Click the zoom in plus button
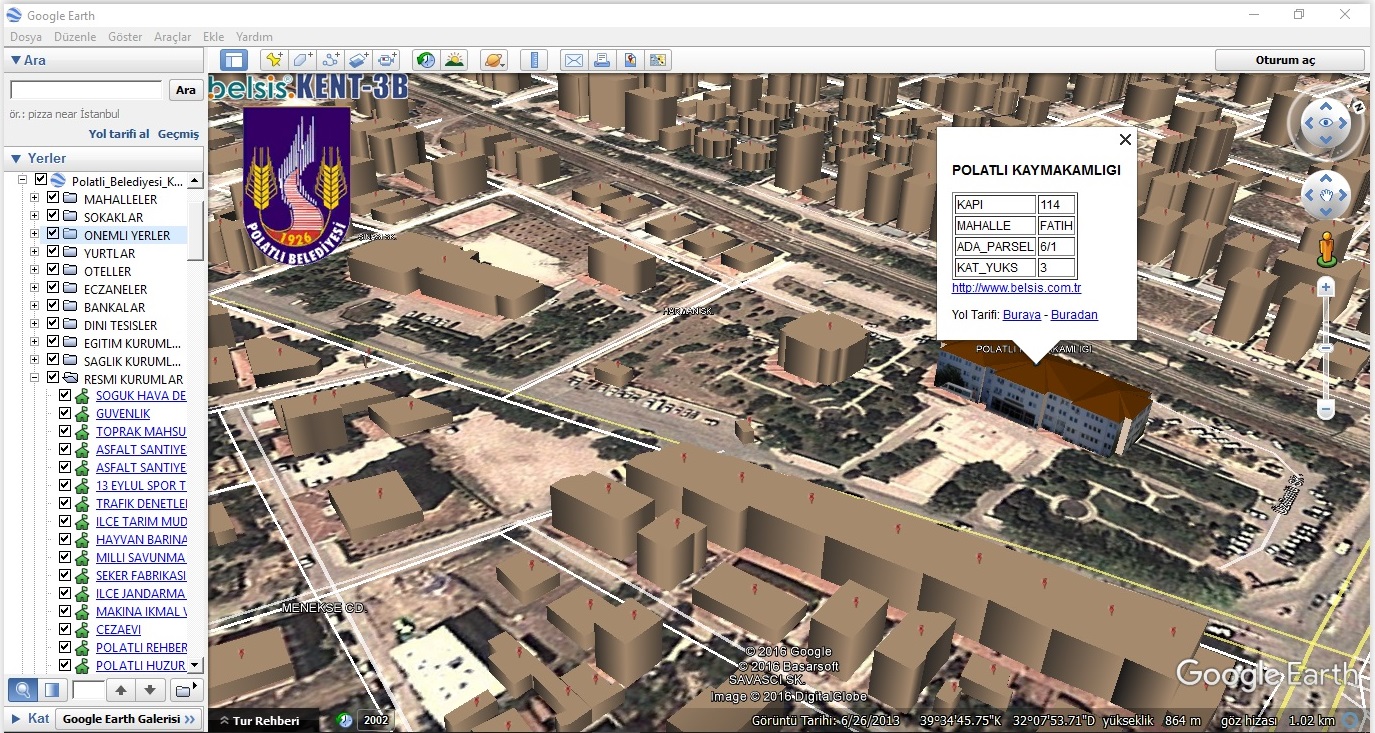This screenshot has height=733, width=1375. point(1326,288)
